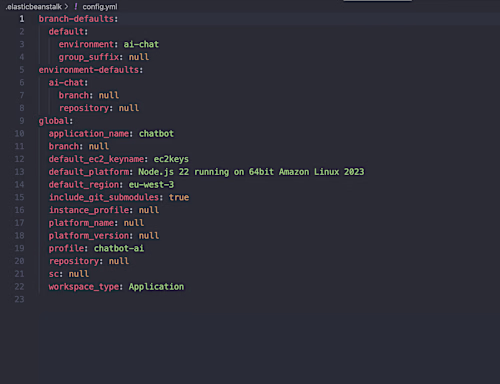Viewport: 500px width, 384px height.
Task: Click the 'eu-west-3' value
Action: [x=151, y=185]
